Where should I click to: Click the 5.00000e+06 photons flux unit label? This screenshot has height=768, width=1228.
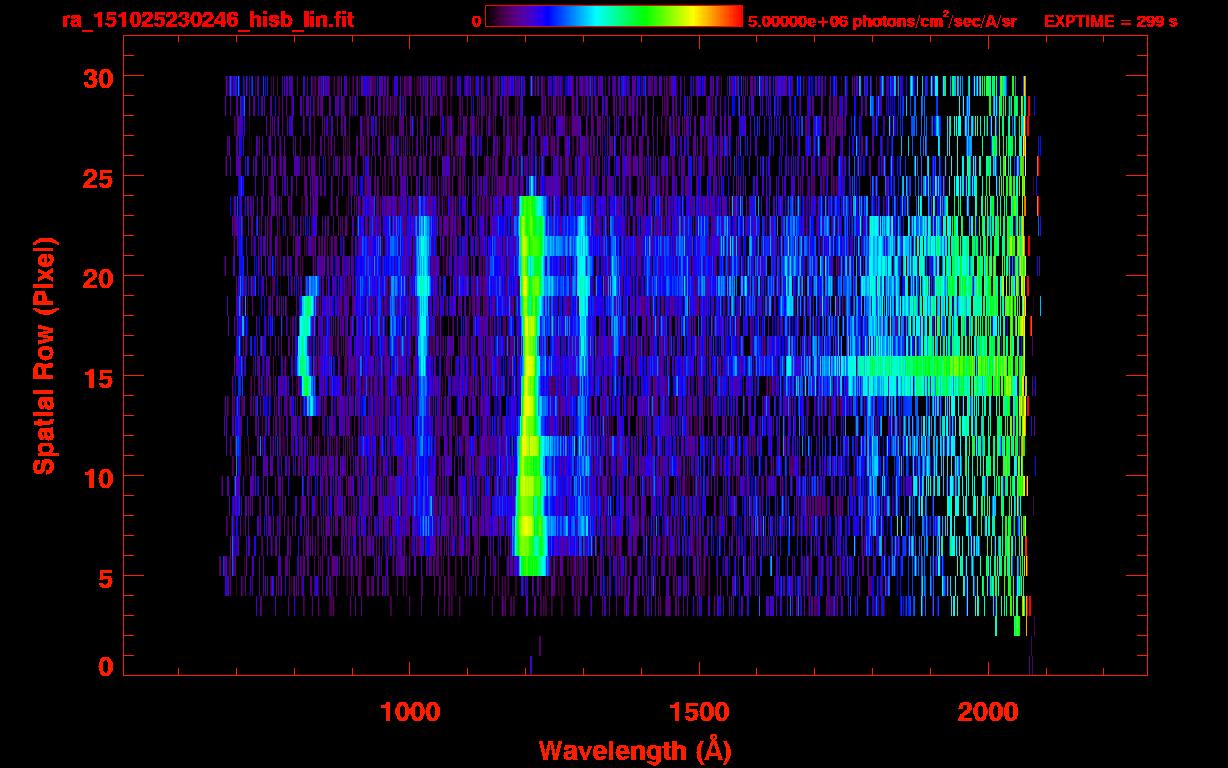pos(882,20)
